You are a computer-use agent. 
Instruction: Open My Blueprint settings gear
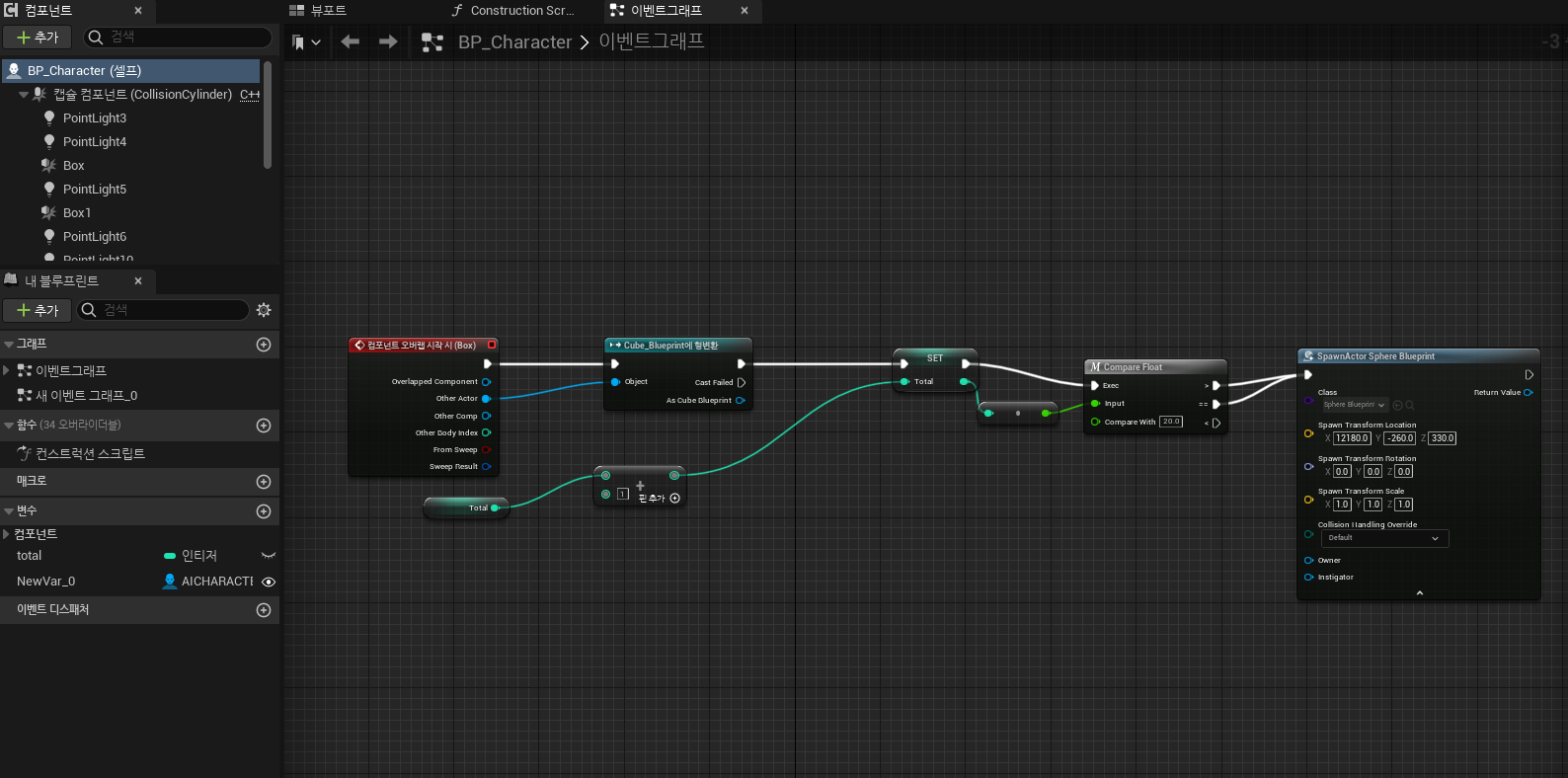point(264,310)
